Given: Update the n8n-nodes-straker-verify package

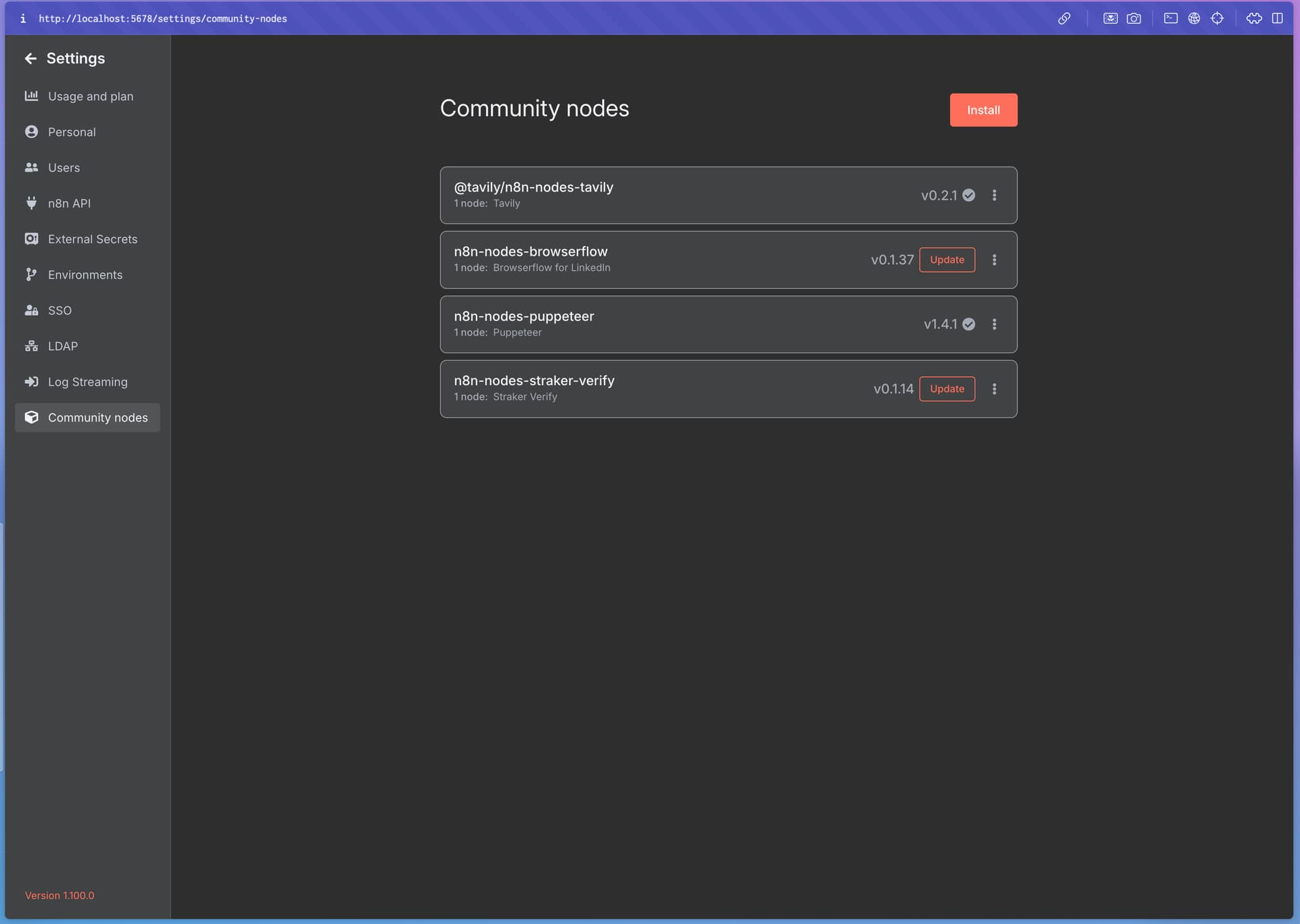Looking at the screenshot, I should coord(947,389).
